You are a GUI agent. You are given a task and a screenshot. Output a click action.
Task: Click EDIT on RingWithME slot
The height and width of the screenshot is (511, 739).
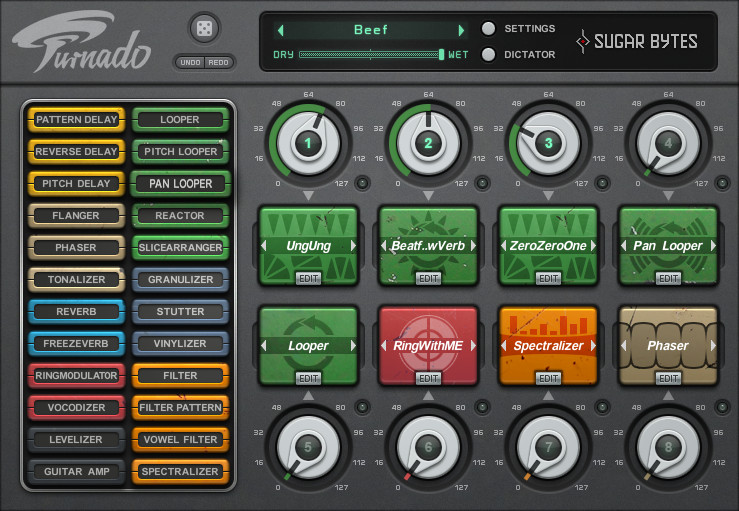[x=428, y=379]
